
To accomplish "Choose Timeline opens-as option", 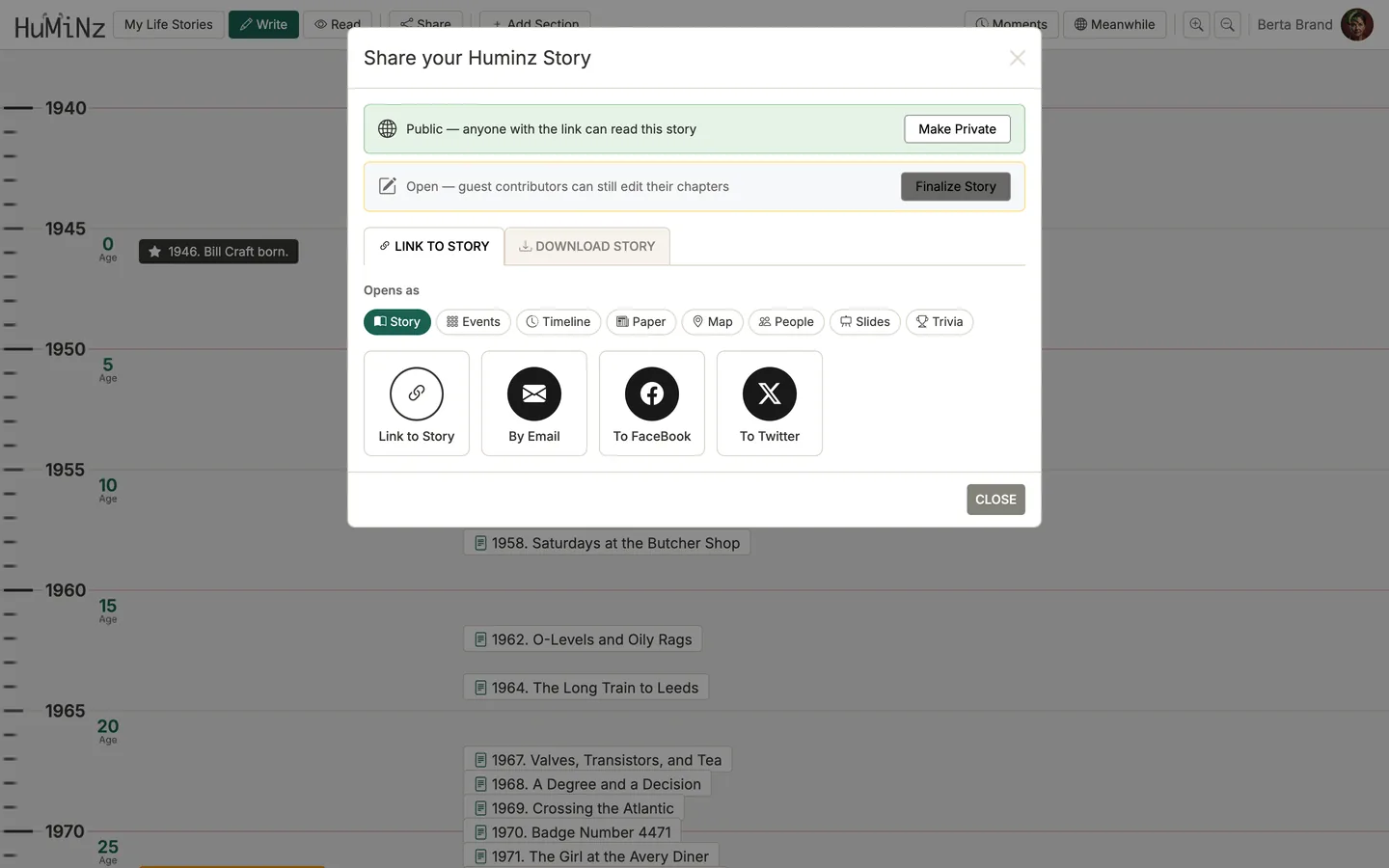I will 558,322.
